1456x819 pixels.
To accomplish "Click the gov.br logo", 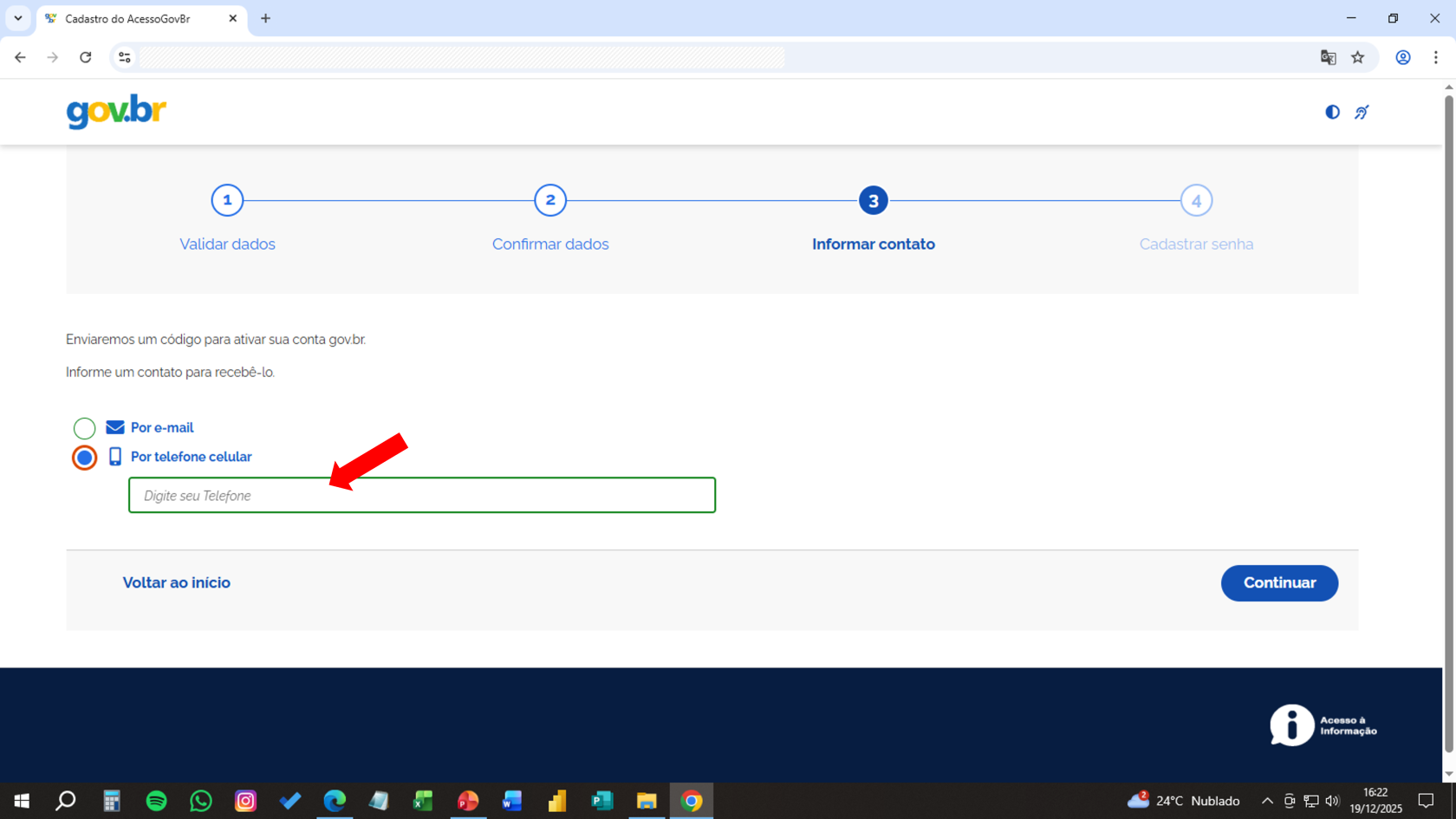I will pyautogui.click(x=116, y=112).
